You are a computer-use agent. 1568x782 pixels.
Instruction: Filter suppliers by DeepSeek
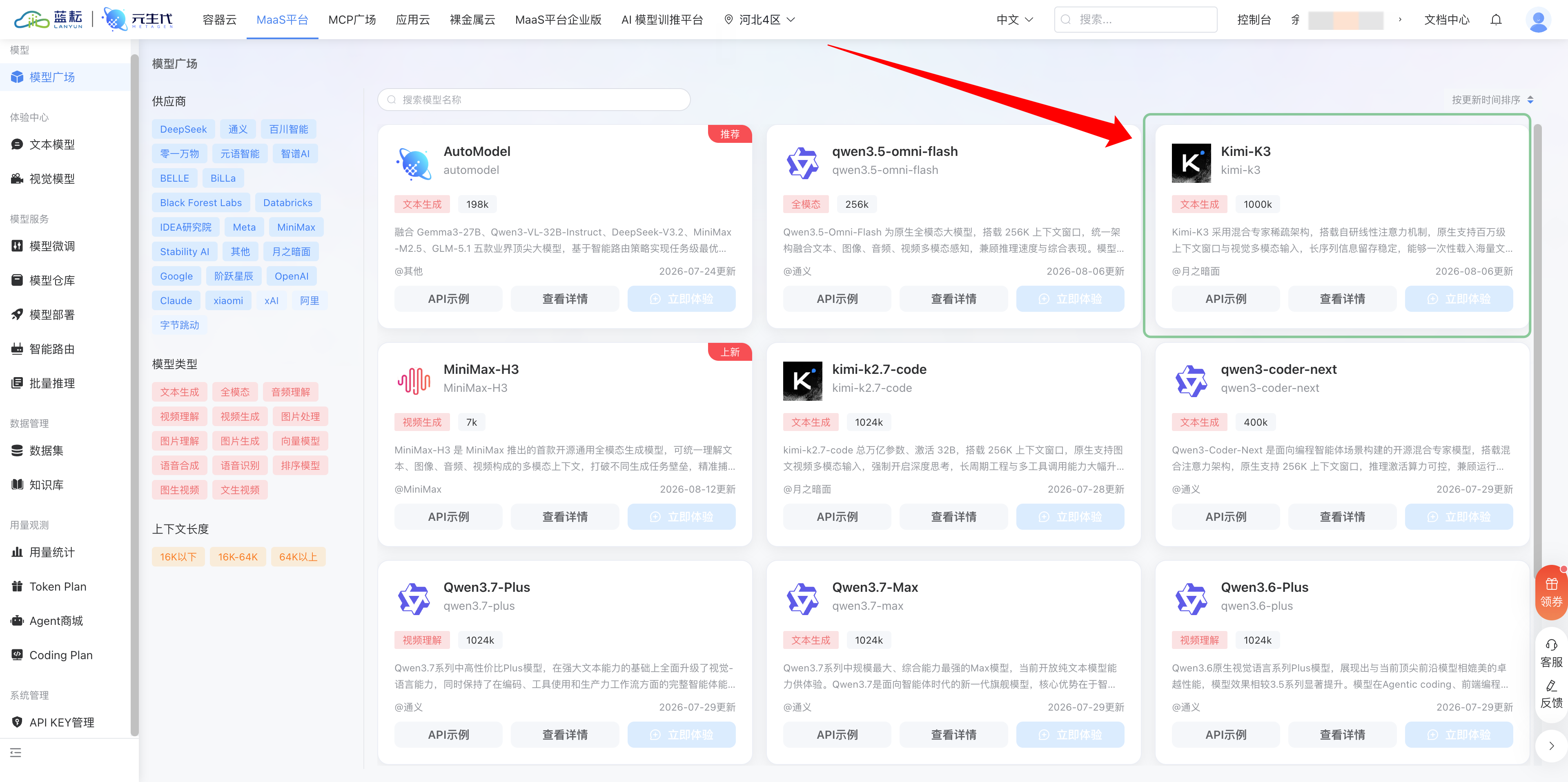tap(183, 129)
